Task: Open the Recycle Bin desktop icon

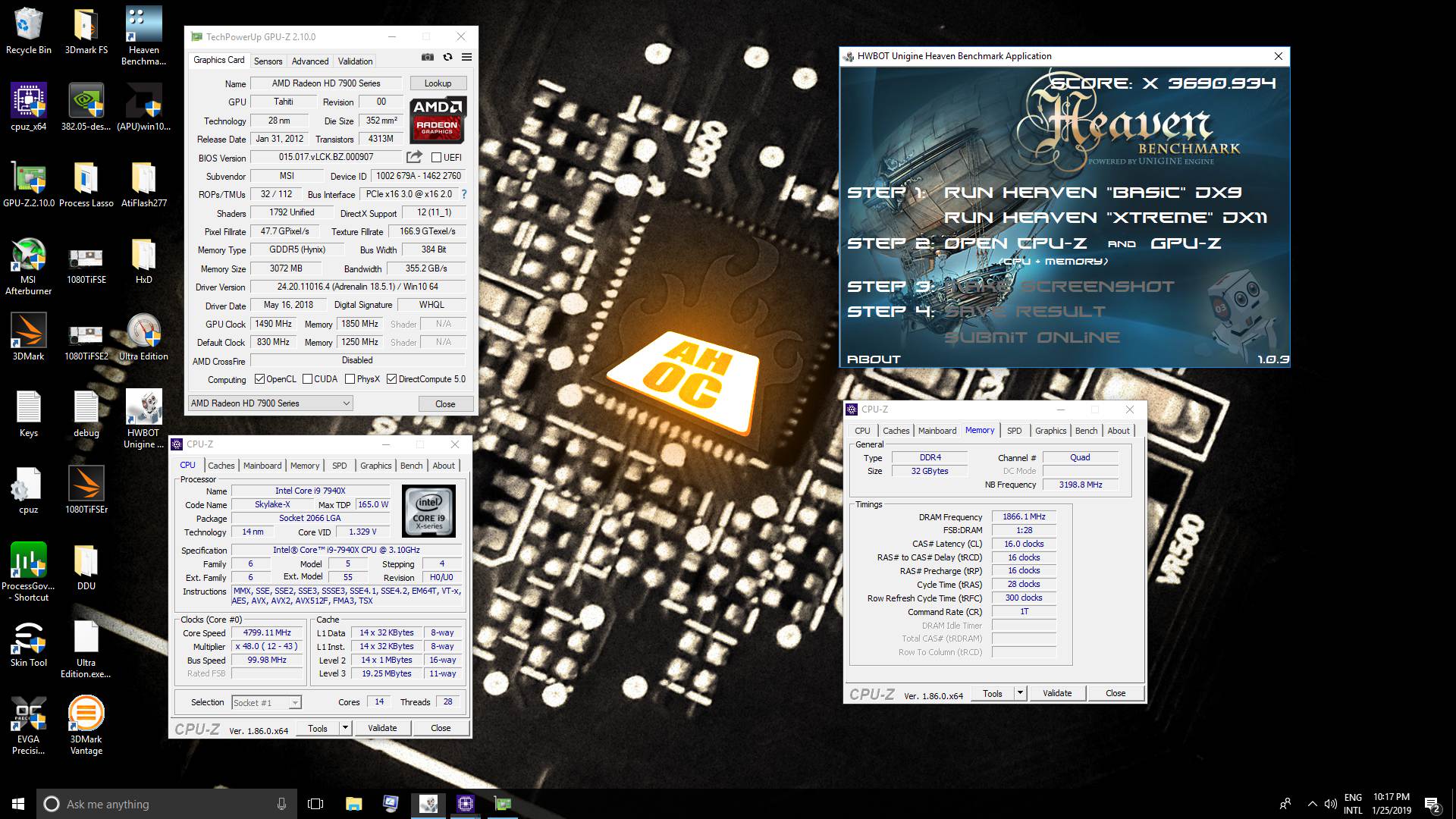Action: (29, 31)
